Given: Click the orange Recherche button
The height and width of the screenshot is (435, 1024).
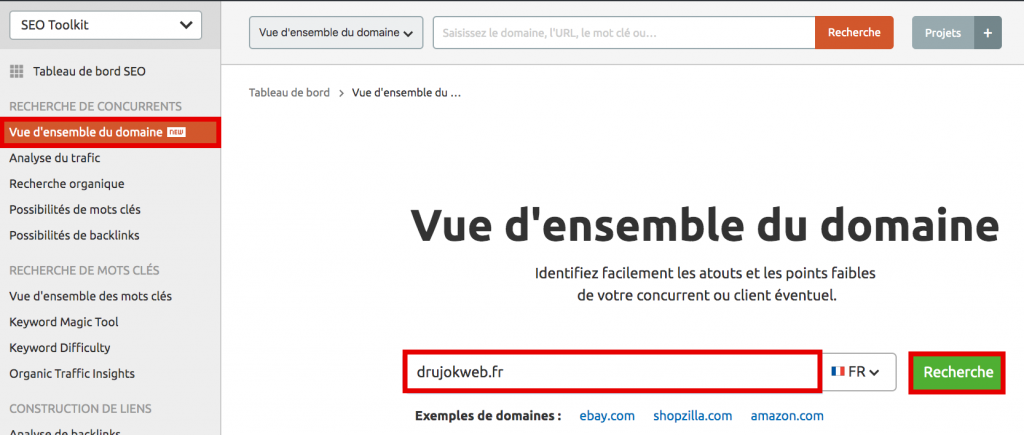Looking at the screenshot, I should pyautogui.click(x=854, y=33).
